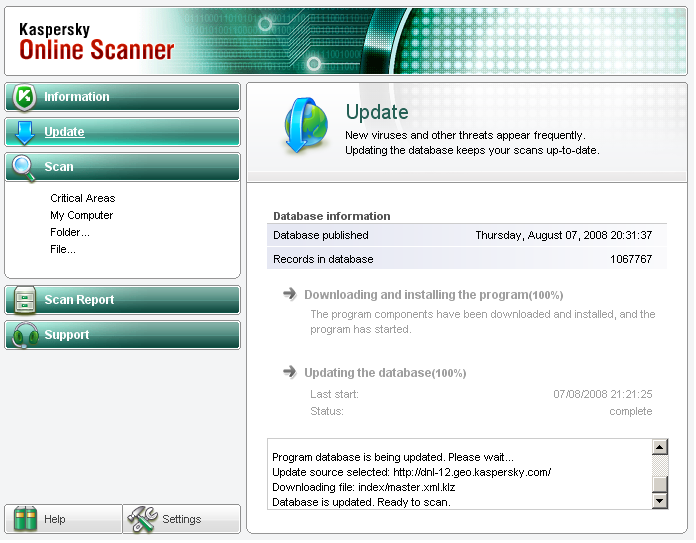The height and width of the screenshot is (543, 696).
Task: Click the 'Last start:' label
Action: point(335,395)
